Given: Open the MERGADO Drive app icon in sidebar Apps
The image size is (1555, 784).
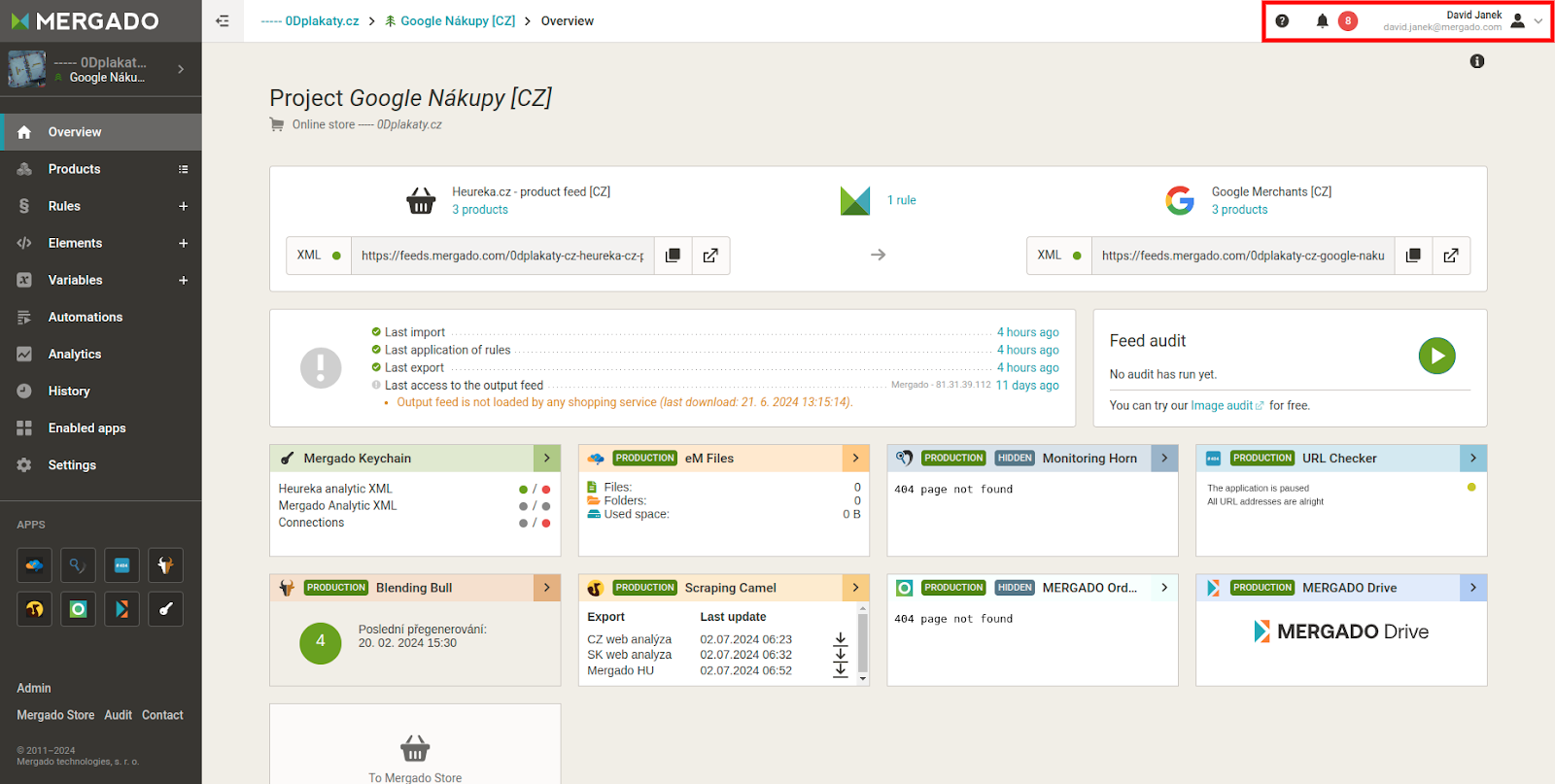Looking at the screenshot, I should [121, 609].
